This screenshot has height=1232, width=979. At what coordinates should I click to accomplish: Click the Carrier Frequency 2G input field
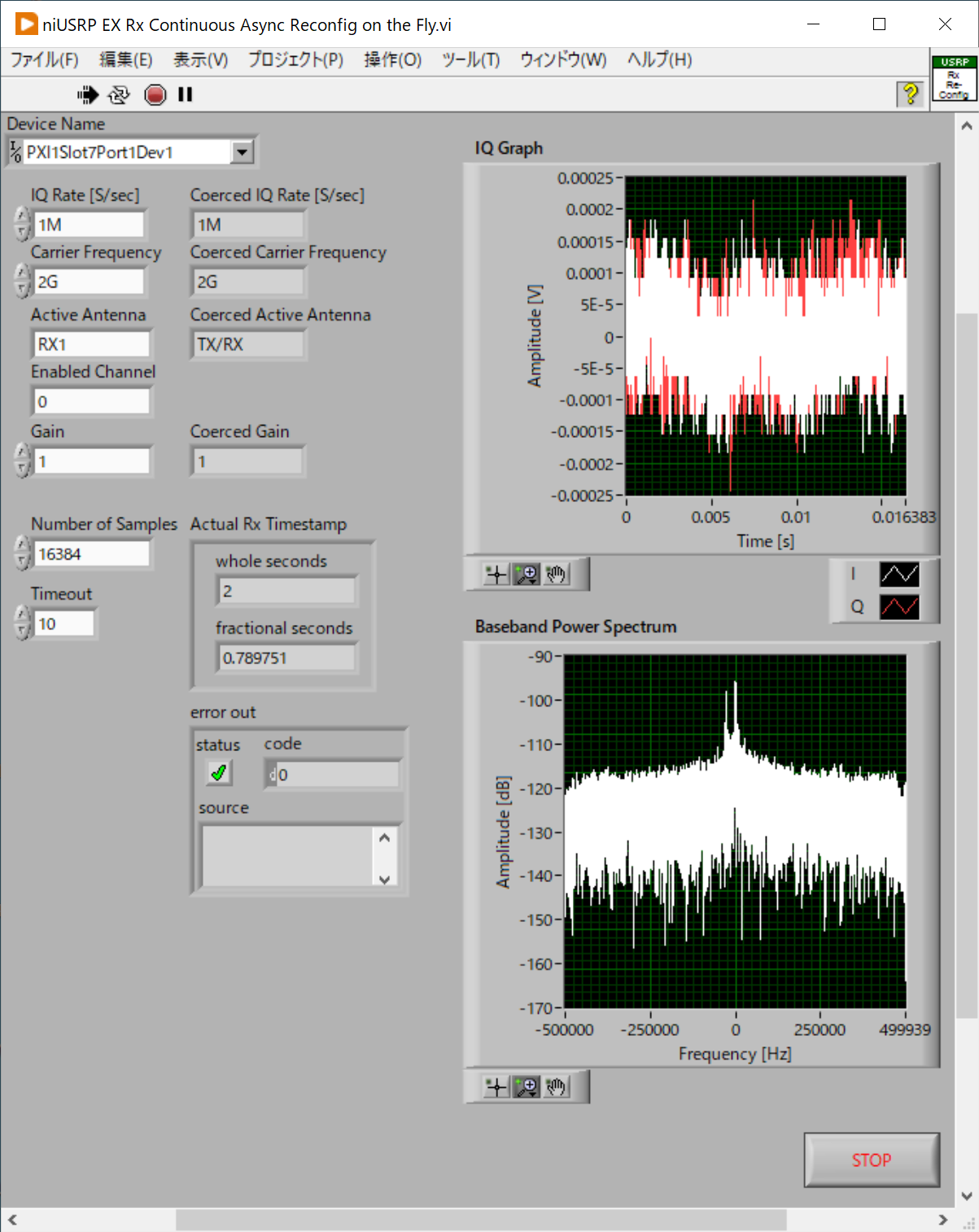[89, 282]
